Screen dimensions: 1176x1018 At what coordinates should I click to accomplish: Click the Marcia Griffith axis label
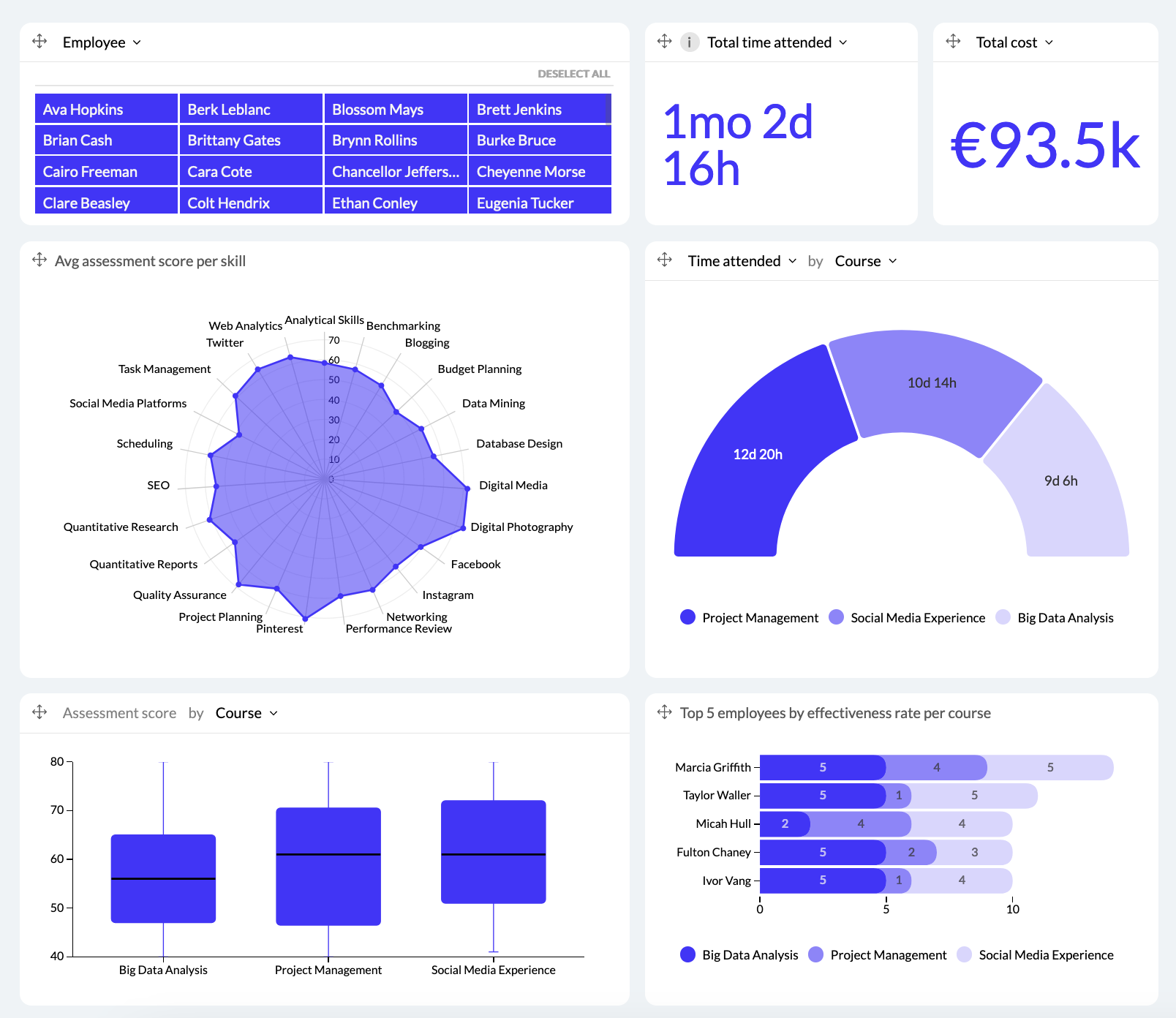coord(713,767)
